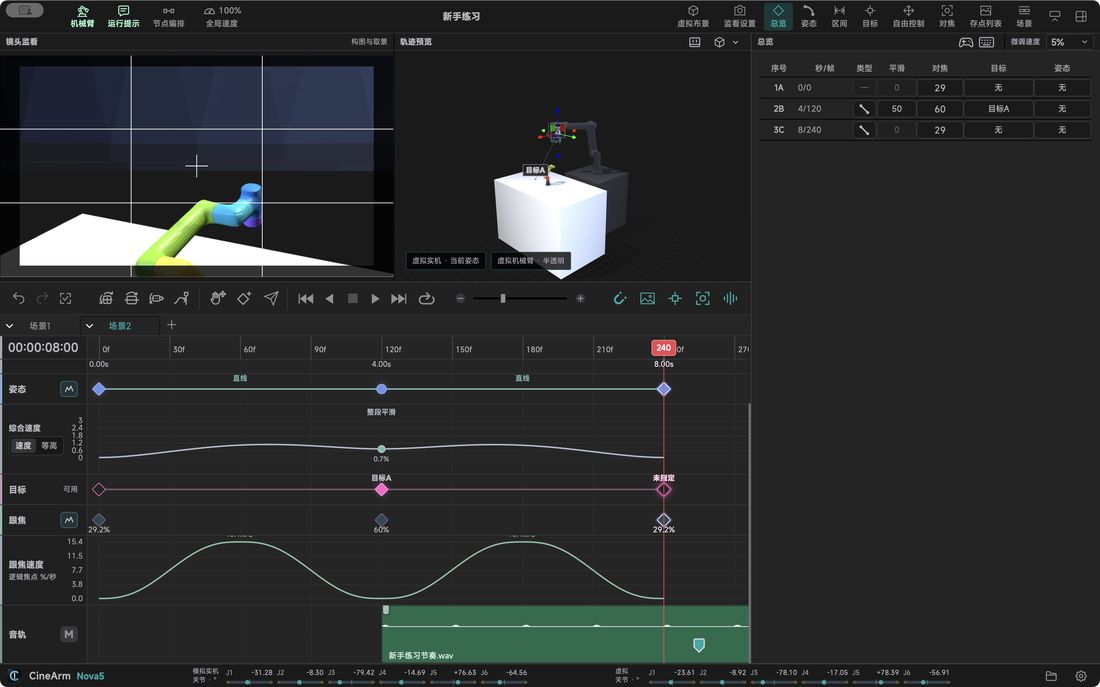Click the add keyframe diamond icon
Screen dimensions: 1100x687
pos(244,298)
